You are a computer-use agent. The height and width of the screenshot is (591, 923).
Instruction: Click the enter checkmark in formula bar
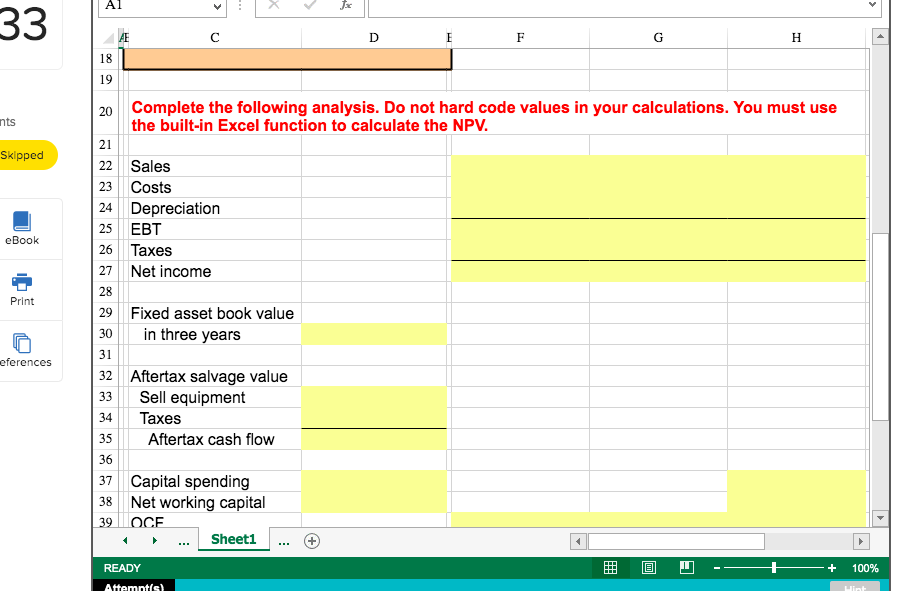[x=311, y=6]
